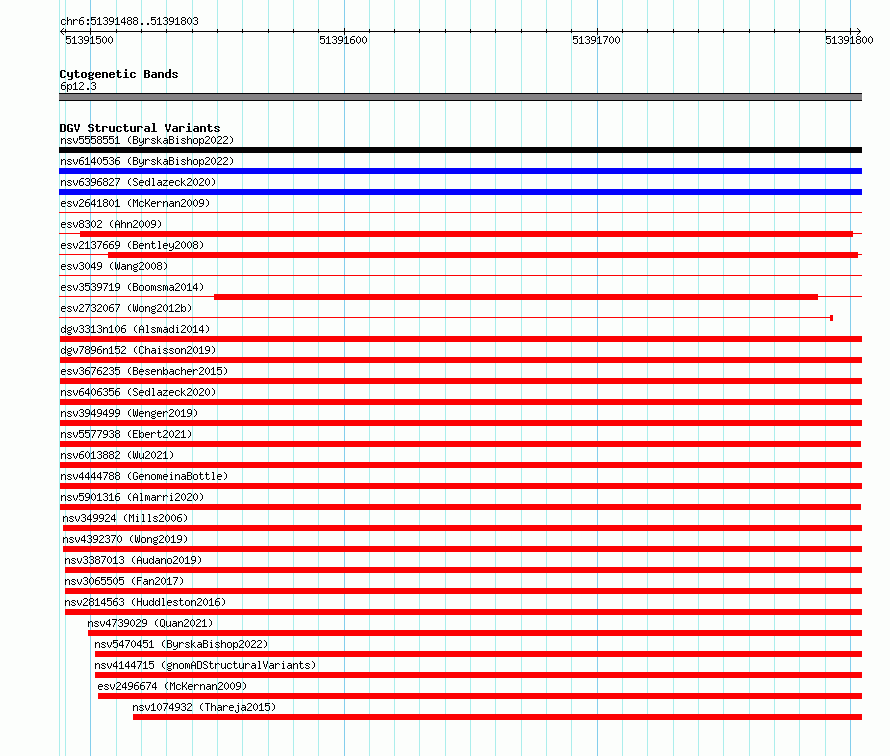Screen dimensions: 890x756
Task: Open esv3539719 (Boomsma2014) label
Action: (132, 287)
